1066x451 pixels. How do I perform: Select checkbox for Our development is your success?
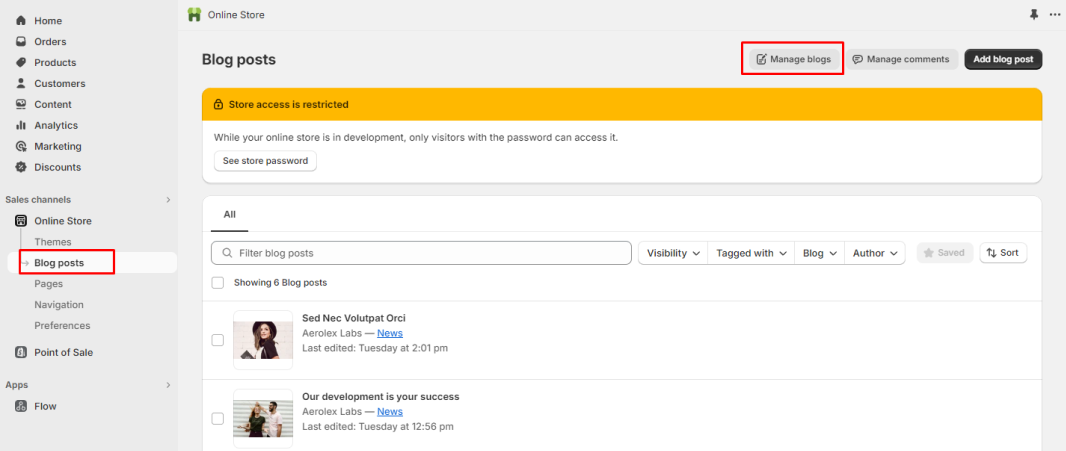tap(218, 419)
